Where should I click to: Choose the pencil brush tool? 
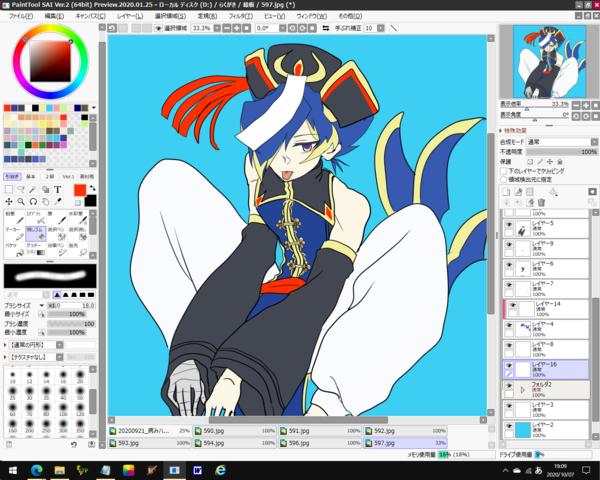(15, 218)
